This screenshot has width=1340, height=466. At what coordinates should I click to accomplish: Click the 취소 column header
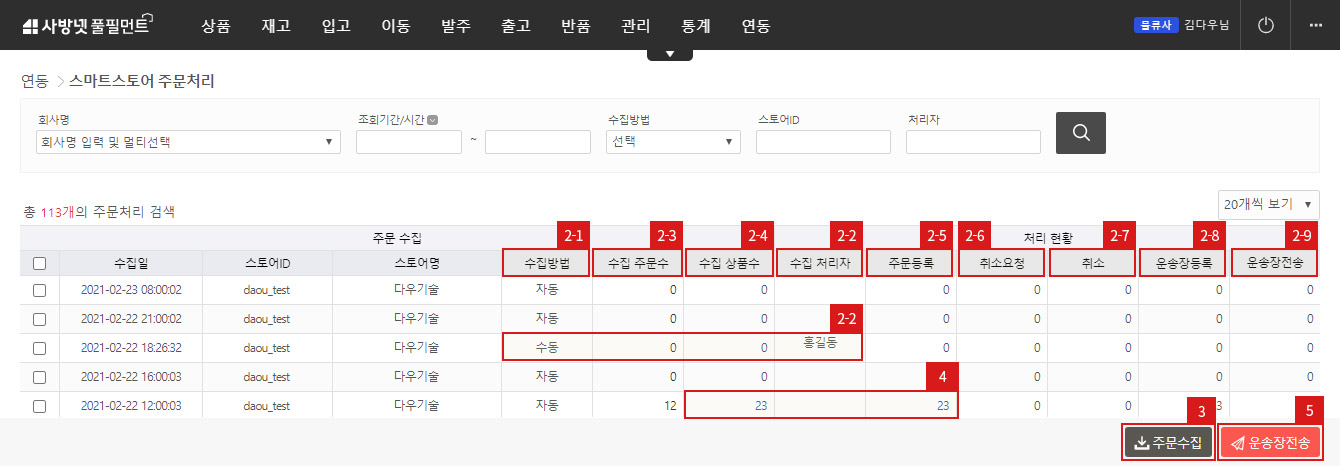pyautogui.click(x=1093, y=264)
